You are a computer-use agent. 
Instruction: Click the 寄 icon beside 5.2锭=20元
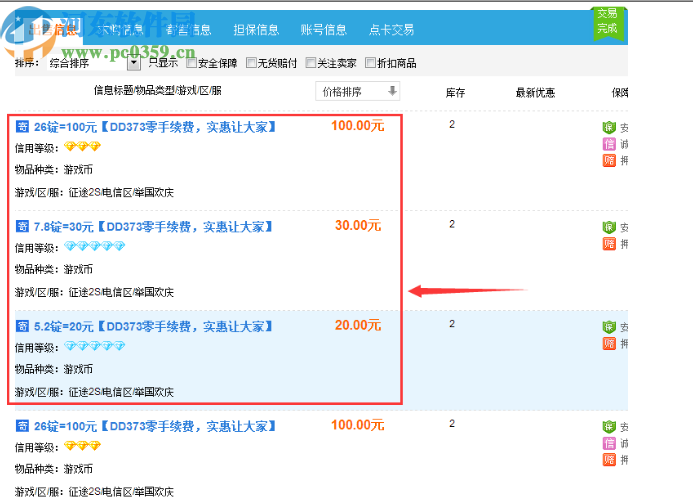[x=23, y=326]
